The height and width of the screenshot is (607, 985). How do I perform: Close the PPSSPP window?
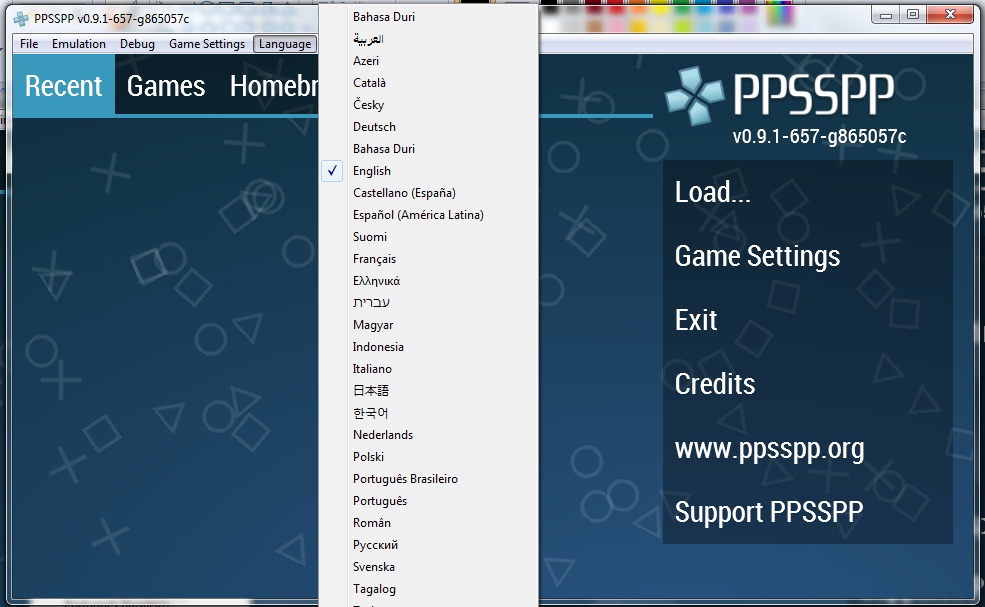(x=950, y=15)
